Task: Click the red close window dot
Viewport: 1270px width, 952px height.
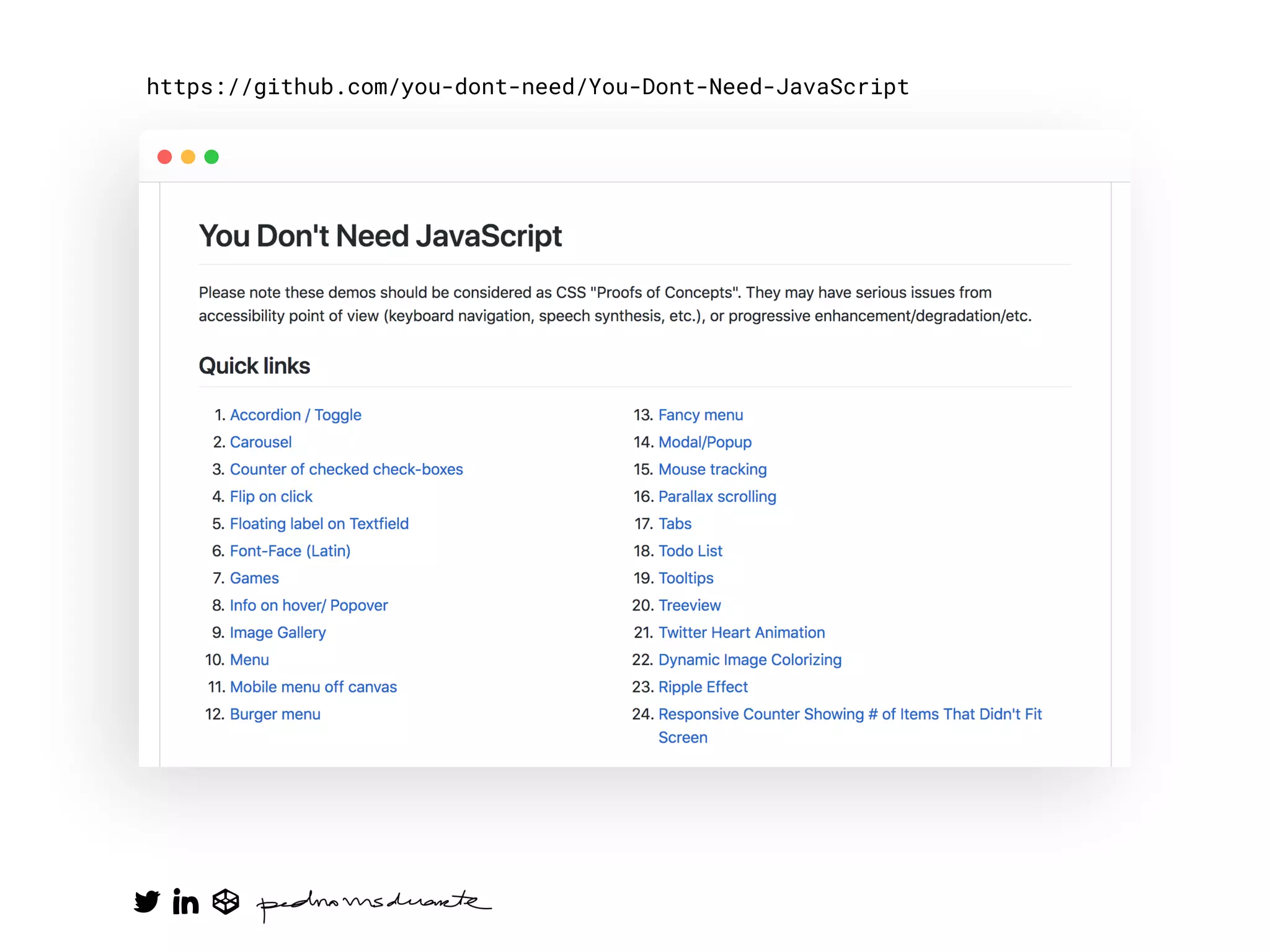Action: coord(164,157)
